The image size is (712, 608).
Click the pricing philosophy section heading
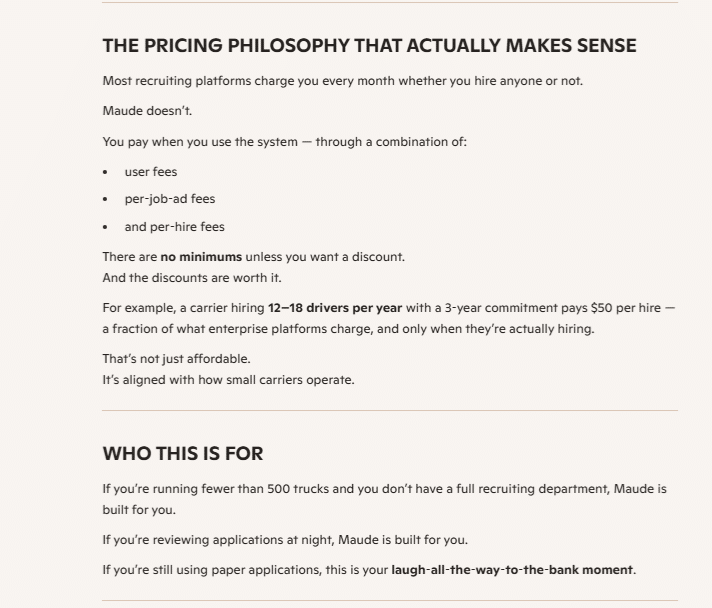click(369, 46)
